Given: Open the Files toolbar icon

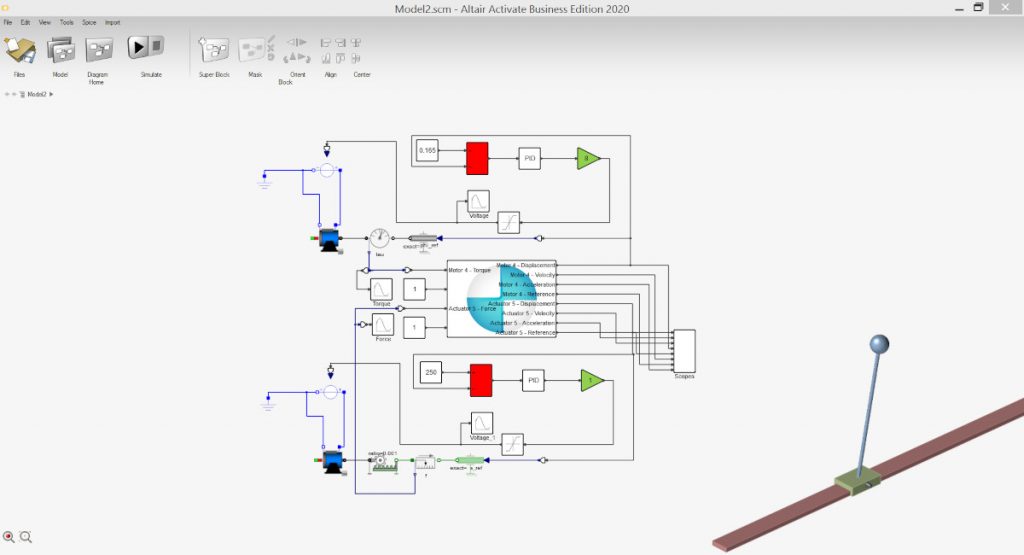Looking at the screenshot, I should 19,50.
